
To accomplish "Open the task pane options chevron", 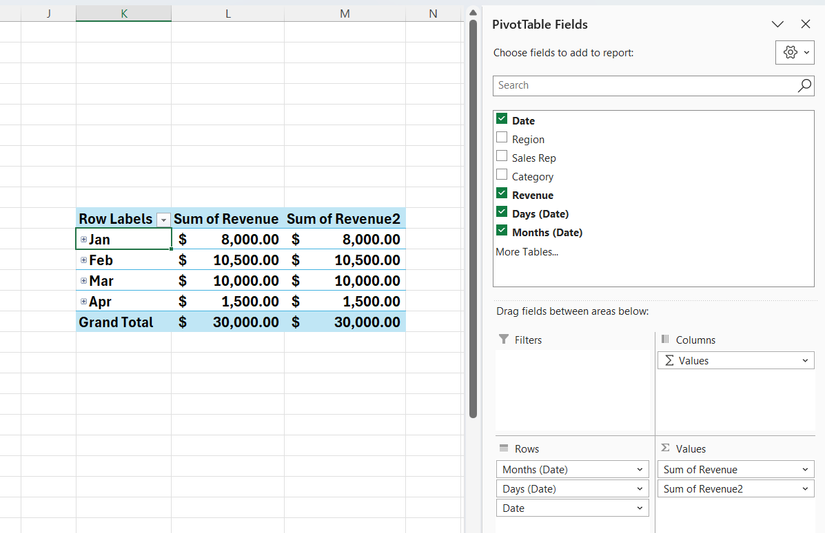I will (777, 24).
